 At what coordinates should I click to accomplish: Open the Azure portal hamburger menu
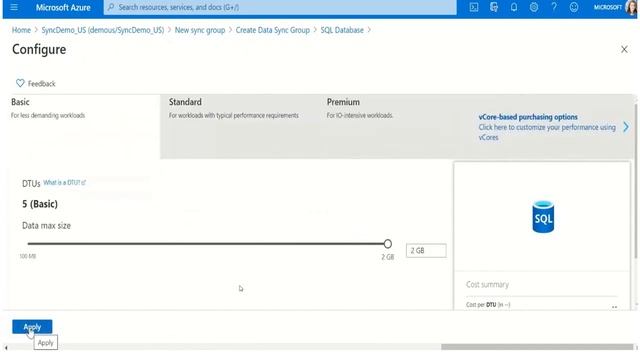pos(14,7)
